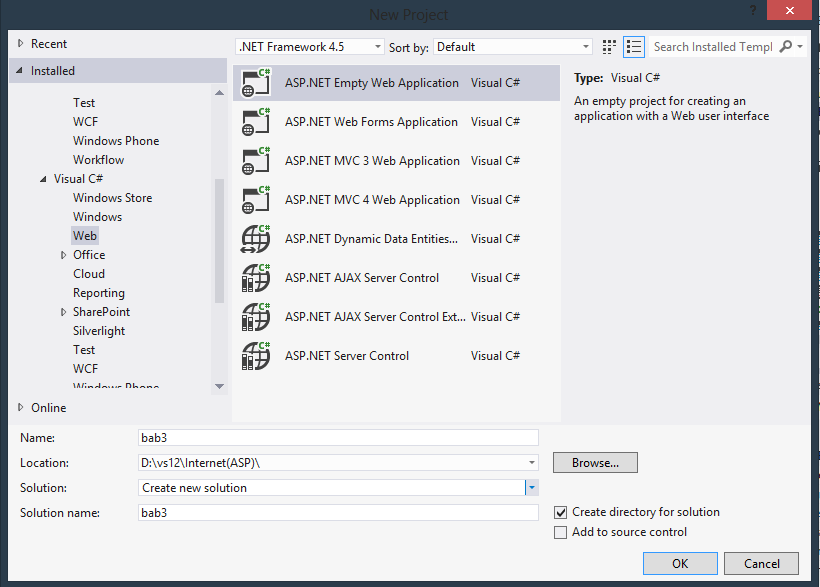The image size is (820, 587).
Task: Collapse the Visual C# tree node
Action: [43, 179]
